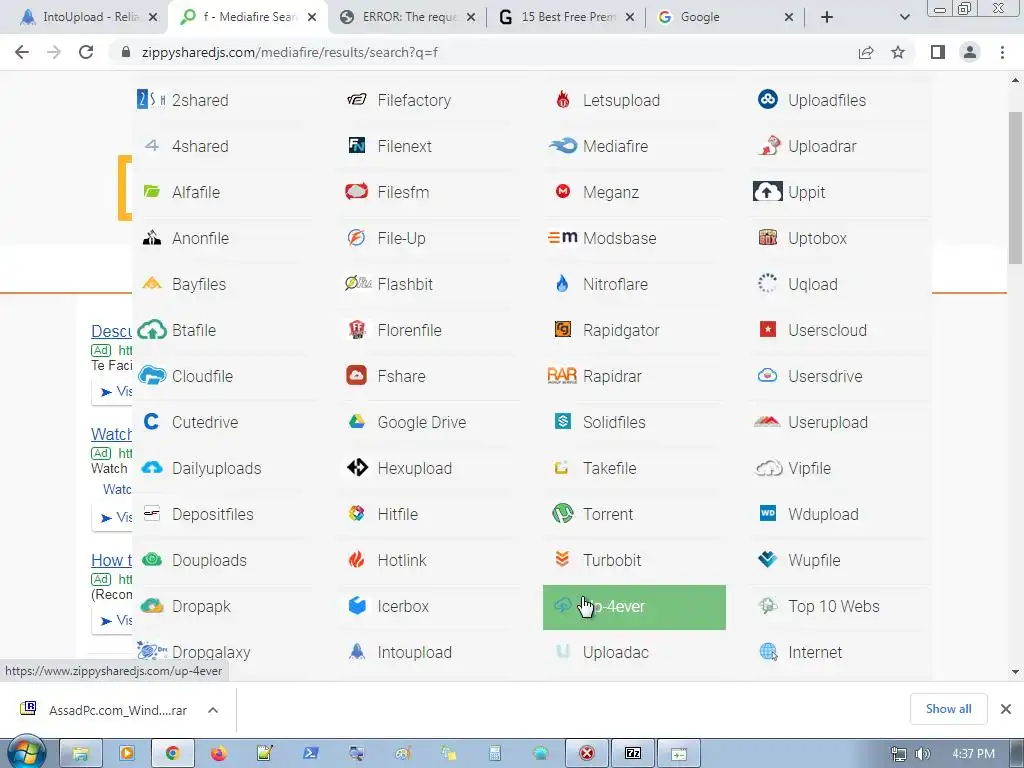Click the Hotlink flame icon
Image resolution: width=1024 pixels, height=768 pixels.
[x=357, y=560]
